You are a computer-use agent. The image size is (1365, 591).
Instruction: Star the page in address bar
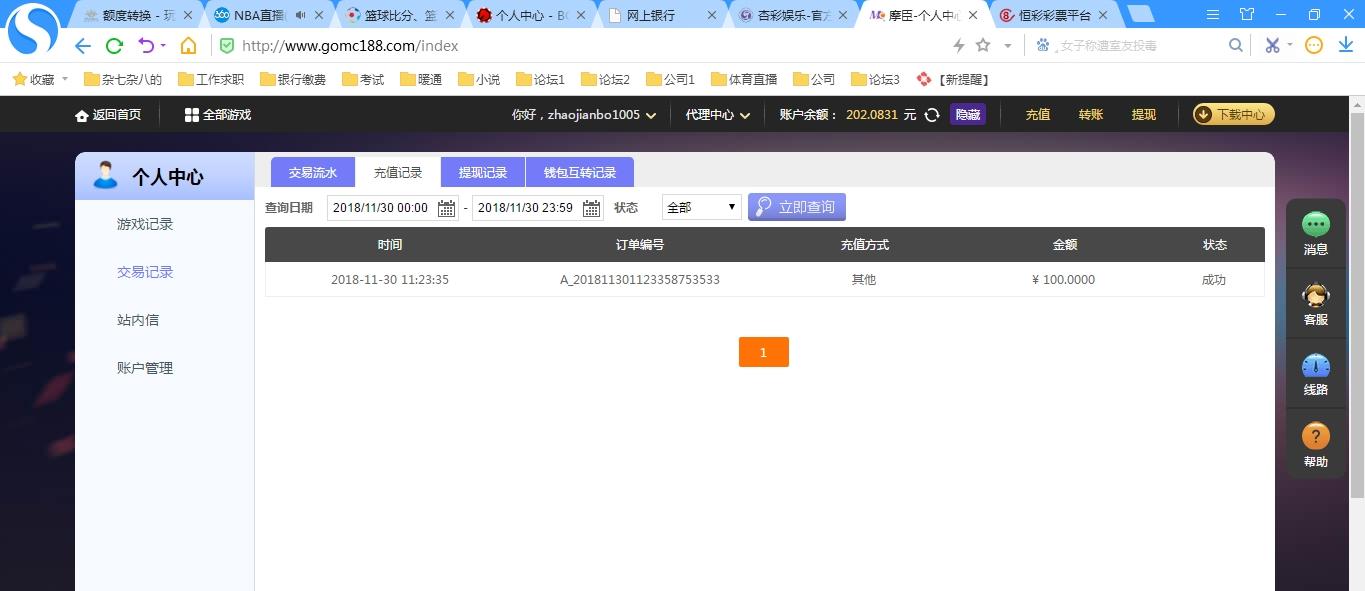tap(983, 46)
